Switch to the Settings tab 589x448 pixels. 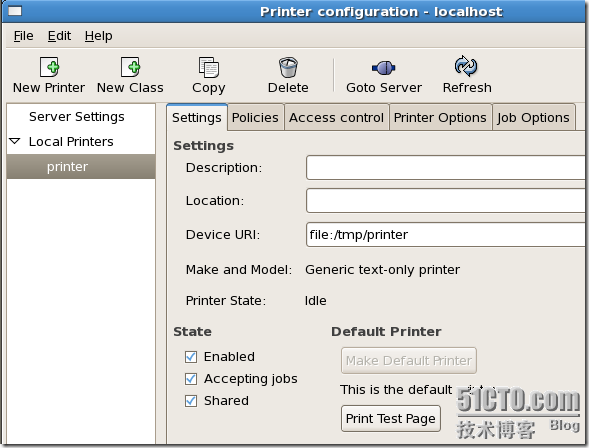[x=196, y=118]
